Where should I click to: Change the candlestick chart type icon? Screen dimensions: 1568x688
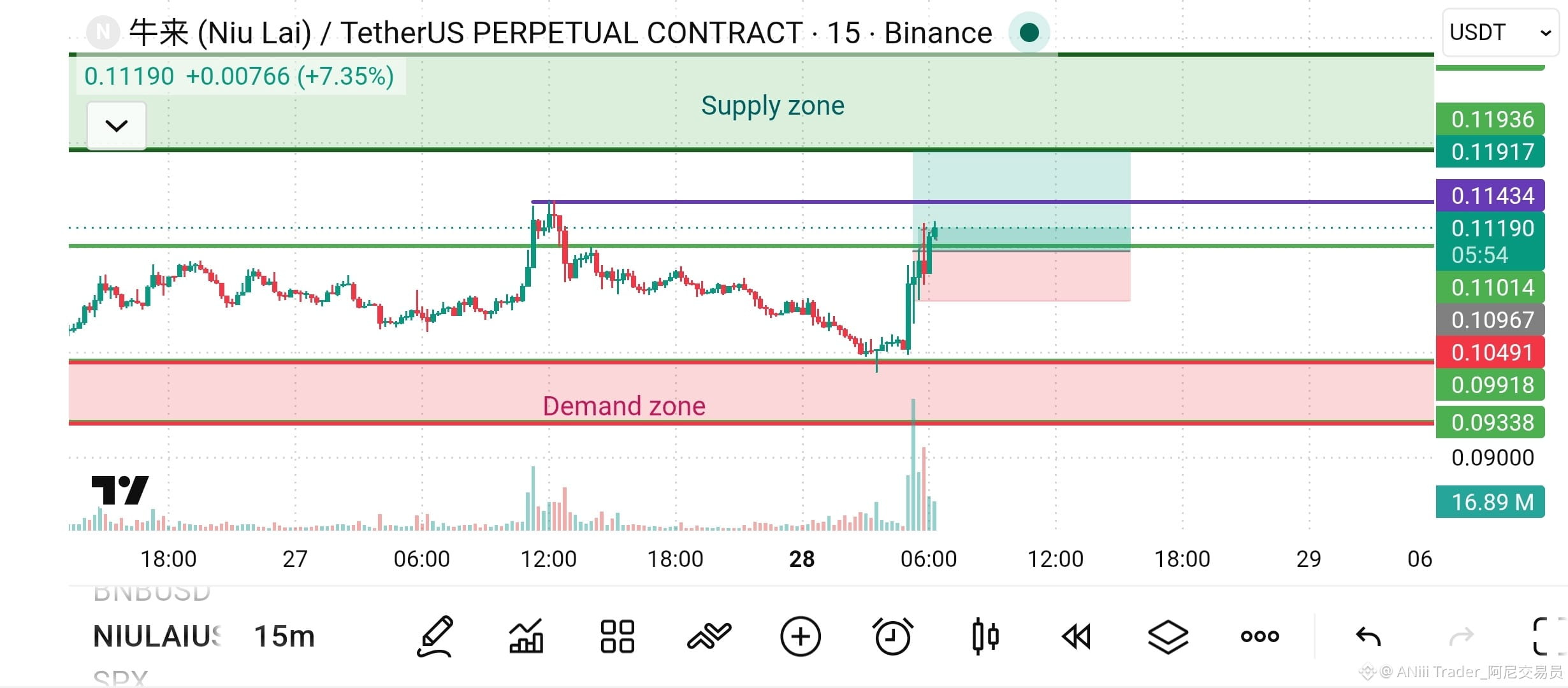pyautogui.click(x=985, y=636)
